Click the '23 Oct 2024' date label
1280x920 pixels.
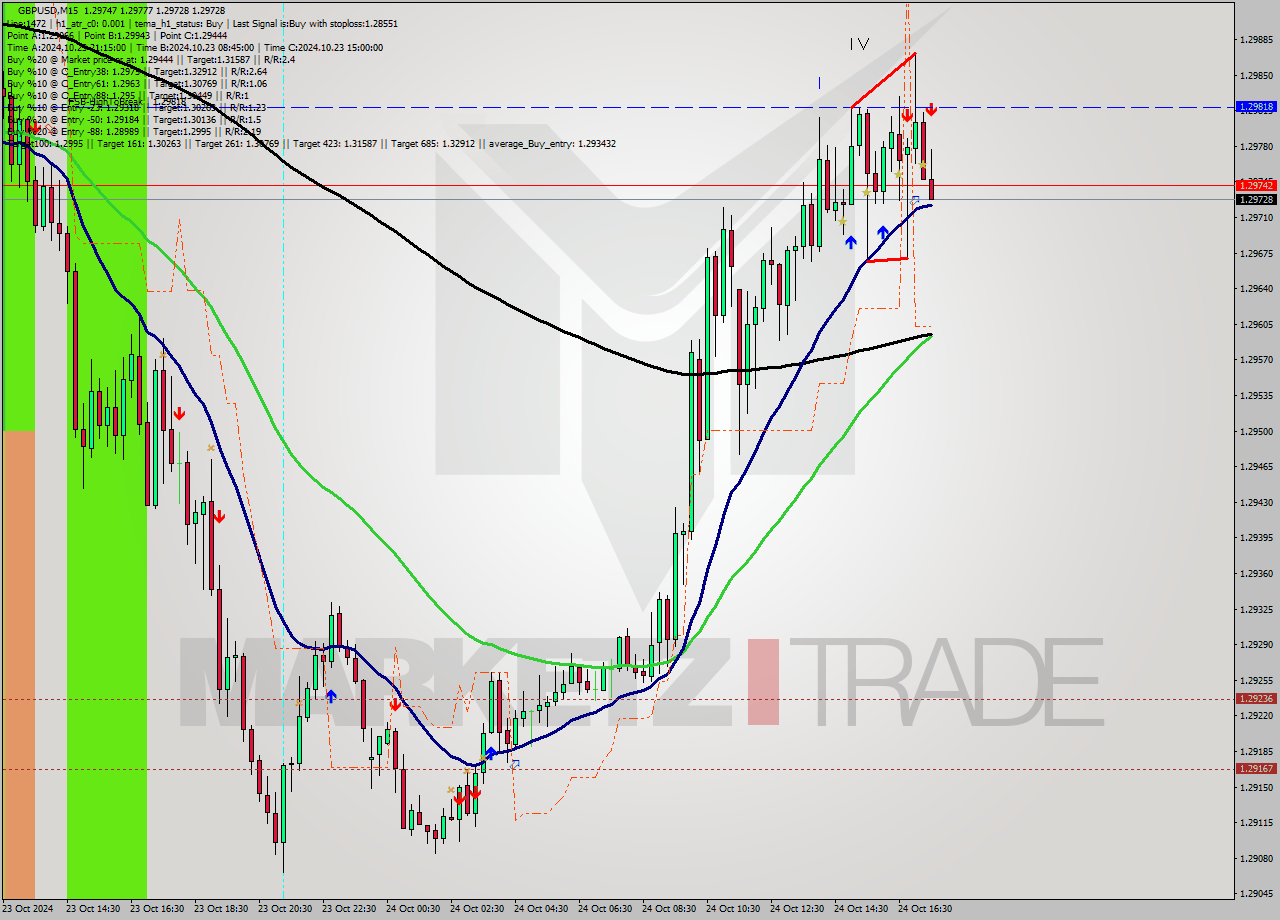29,909
